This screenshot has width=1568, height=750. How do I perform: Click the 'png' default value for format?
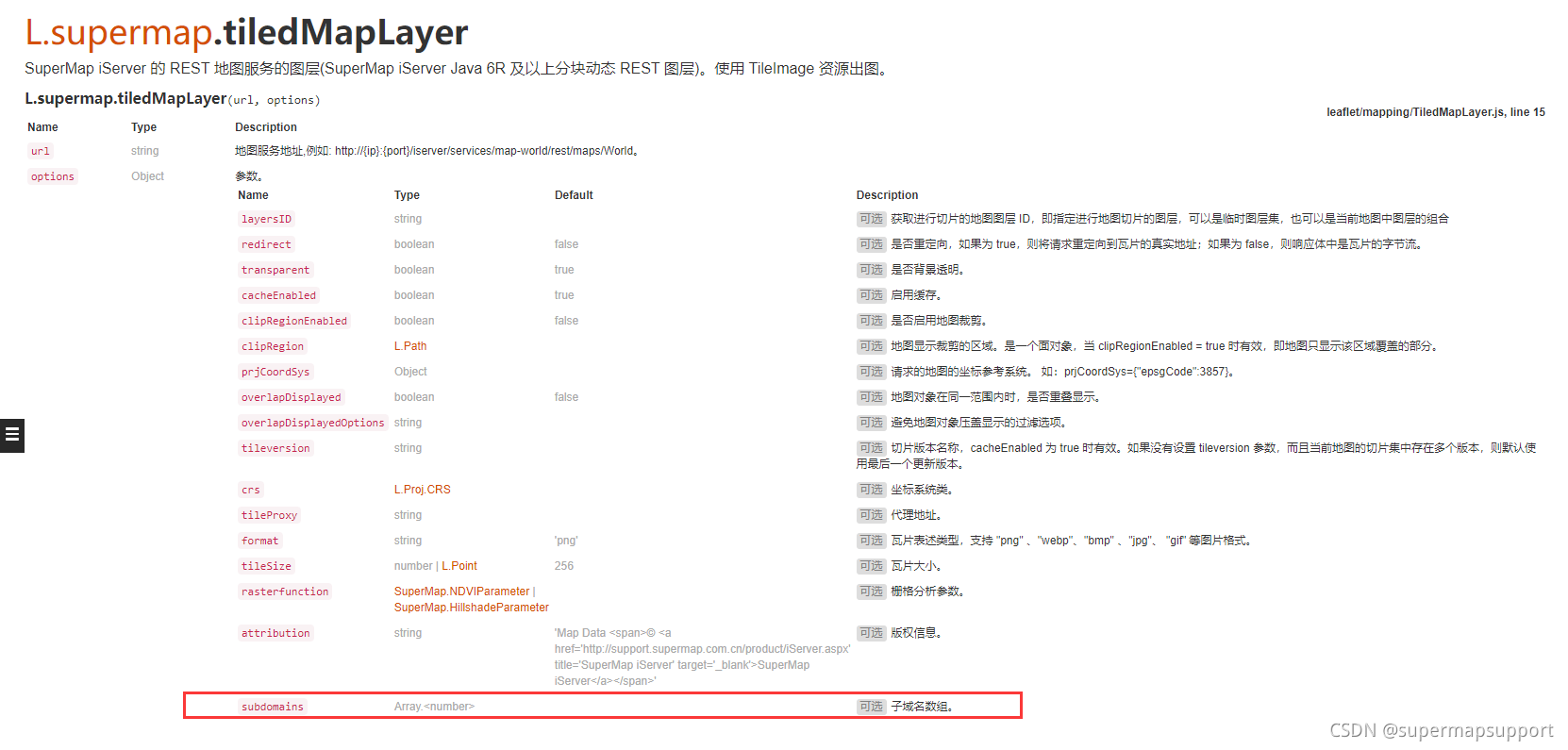[x=566, y=541]
